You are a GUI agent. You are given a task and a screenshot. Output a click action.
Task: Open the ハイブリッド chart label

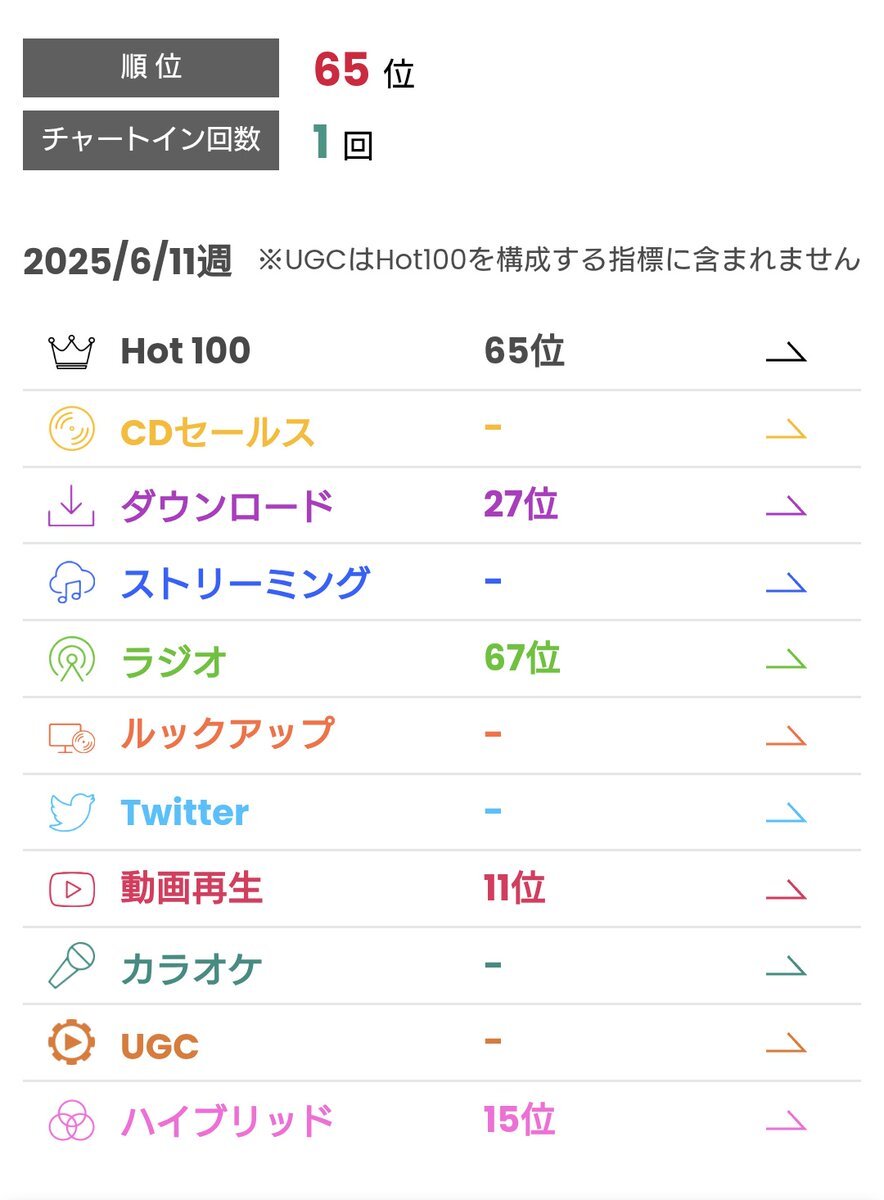227,1120
